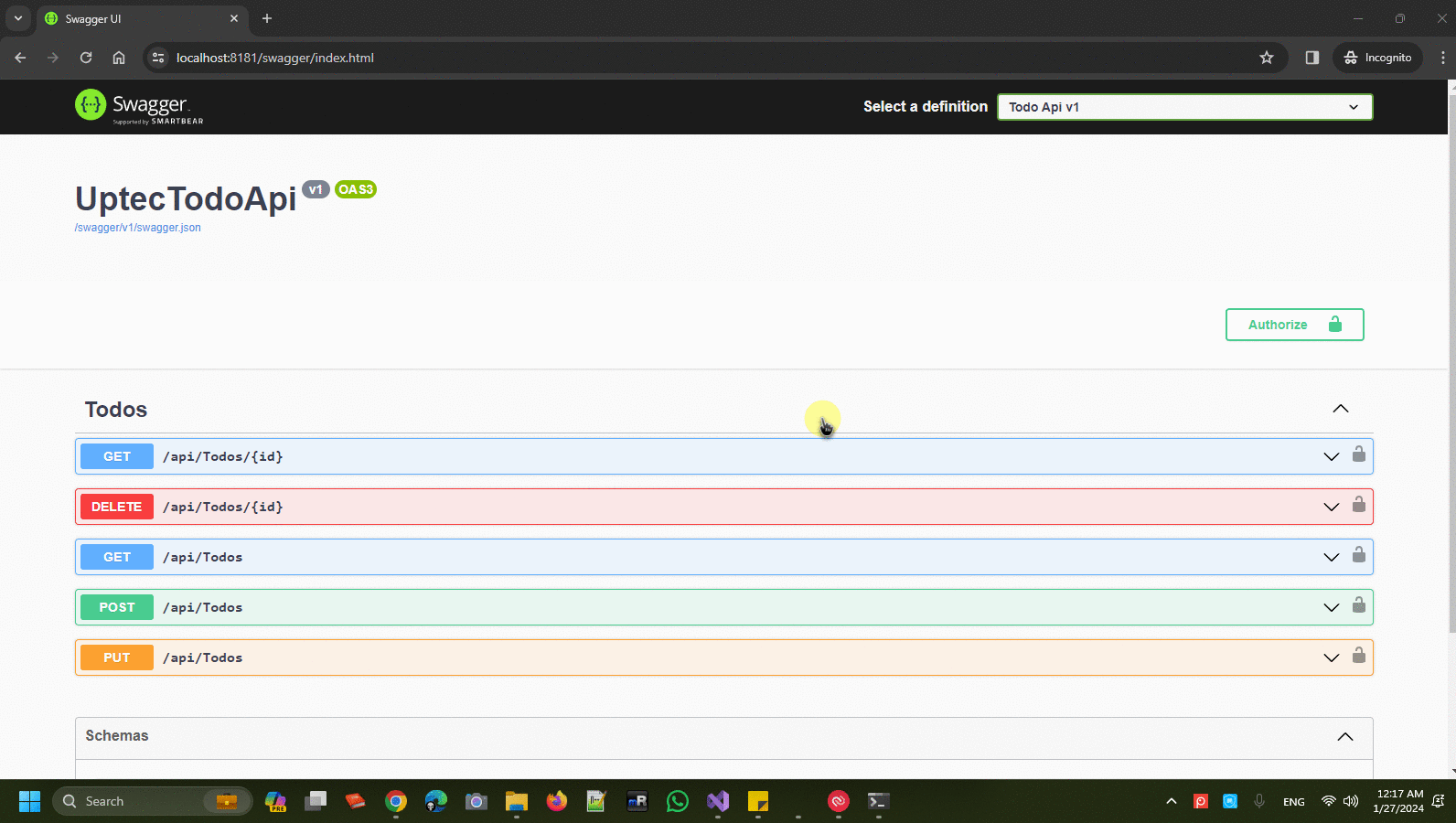
Task: Click the lock icon on DELETE /api/Todos/{id}
Action: coord(1358,505)
